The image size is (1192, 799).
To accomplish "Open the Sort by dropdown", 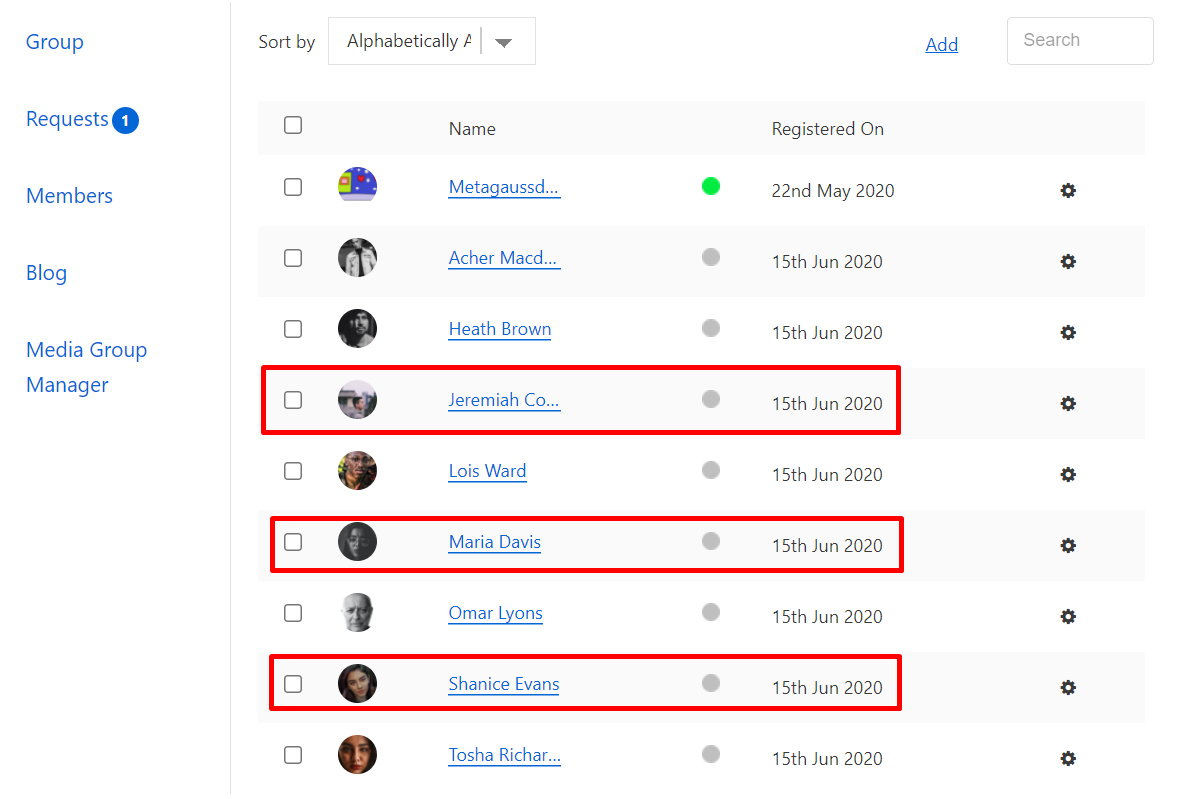I will [410, 41].
